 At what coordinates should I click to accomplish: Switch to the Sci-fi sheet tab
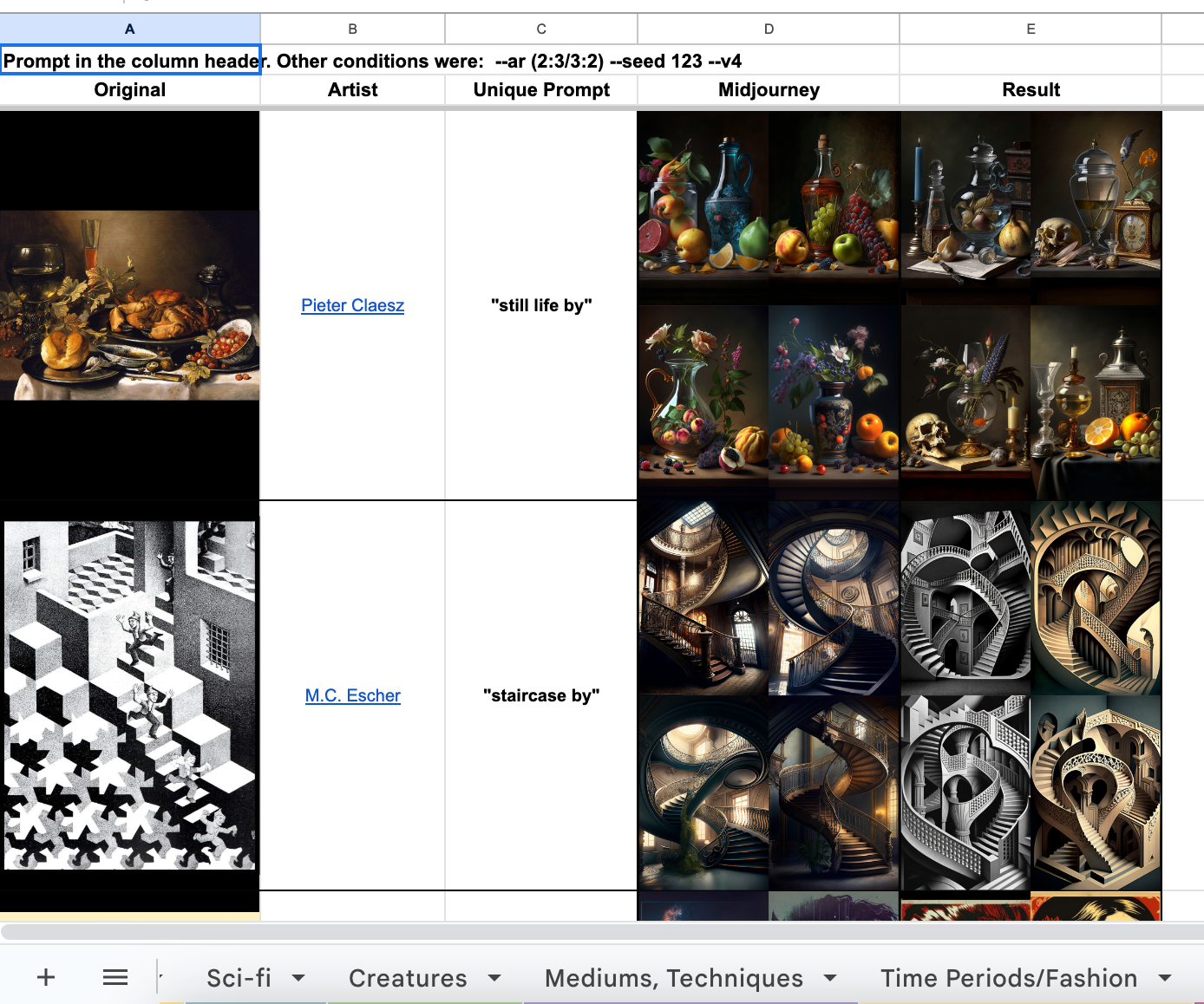239,978
